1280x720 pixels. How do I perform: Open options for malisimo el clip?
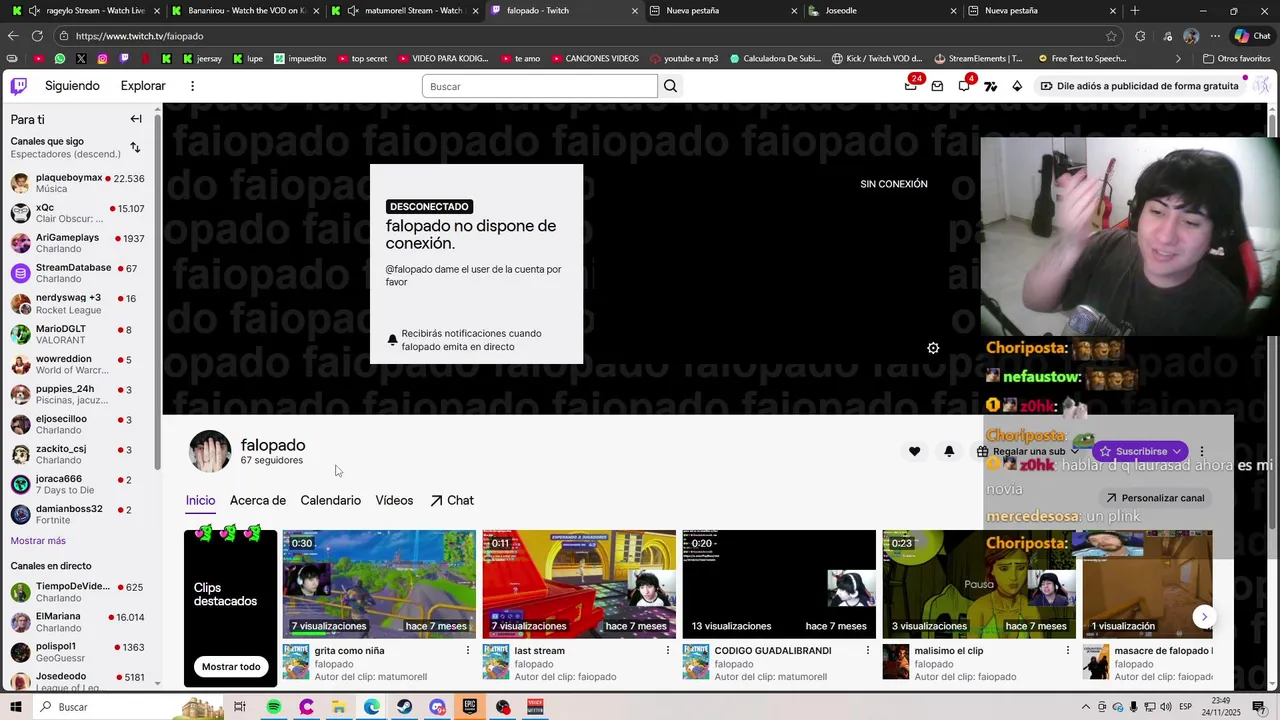coord(1067,650)
